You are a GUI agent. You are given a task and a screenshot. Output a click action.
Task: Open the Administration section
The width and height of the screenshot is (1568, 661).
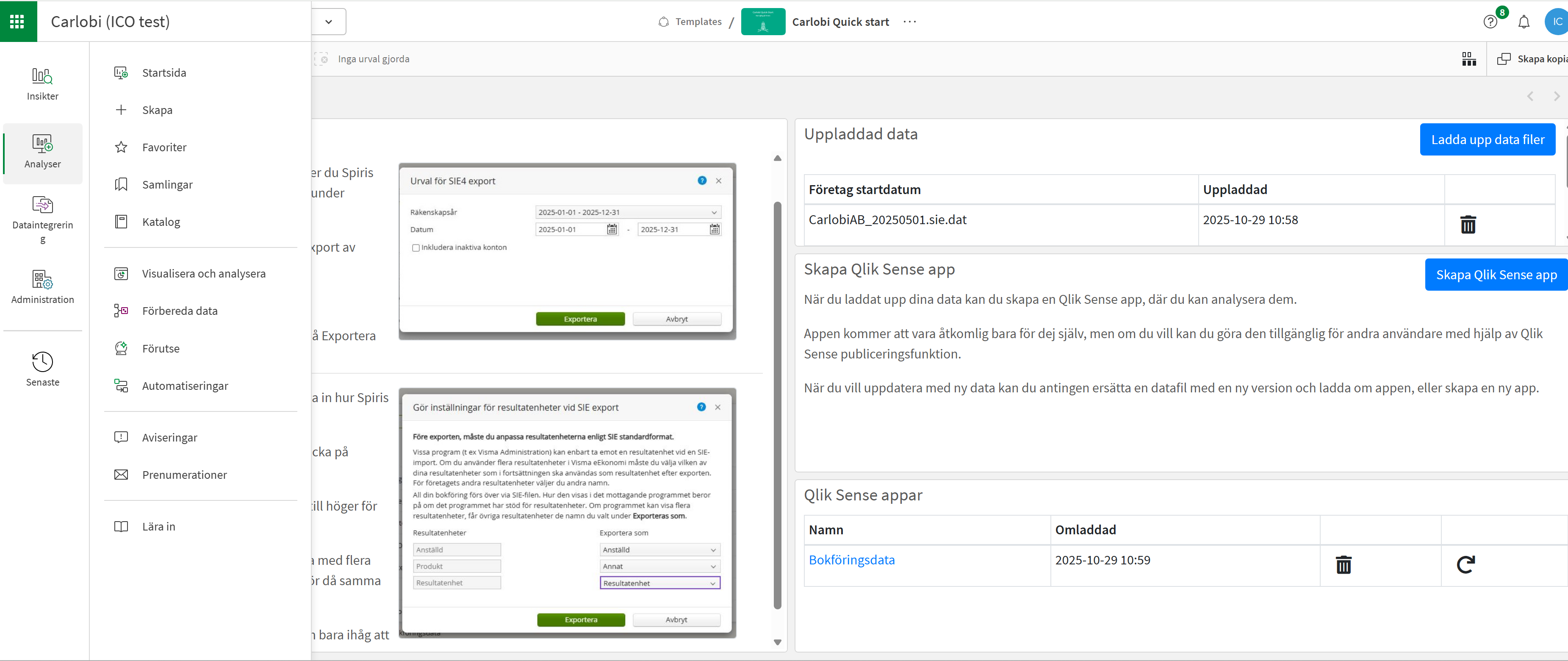click(x=43, y=287)
